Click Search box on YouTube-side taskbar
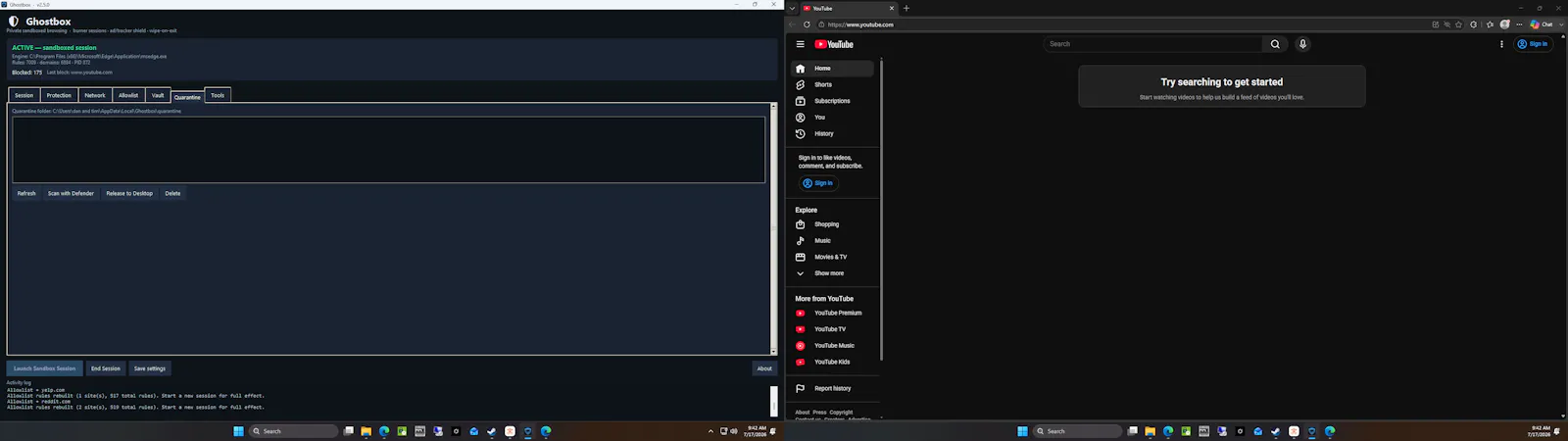Image resolution: width=1568 pixels, height=441 pixels. pos(1077,431)
